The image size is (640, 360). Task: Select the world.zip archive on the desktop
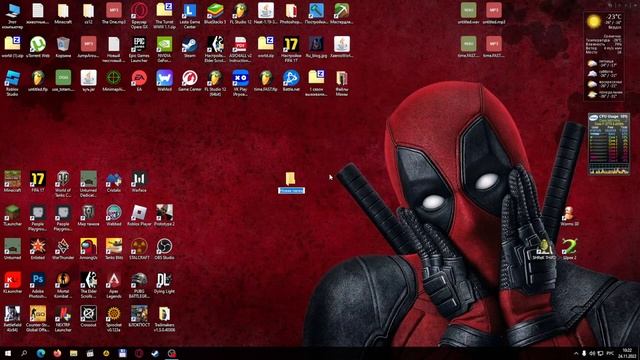[x=266, y=47]
